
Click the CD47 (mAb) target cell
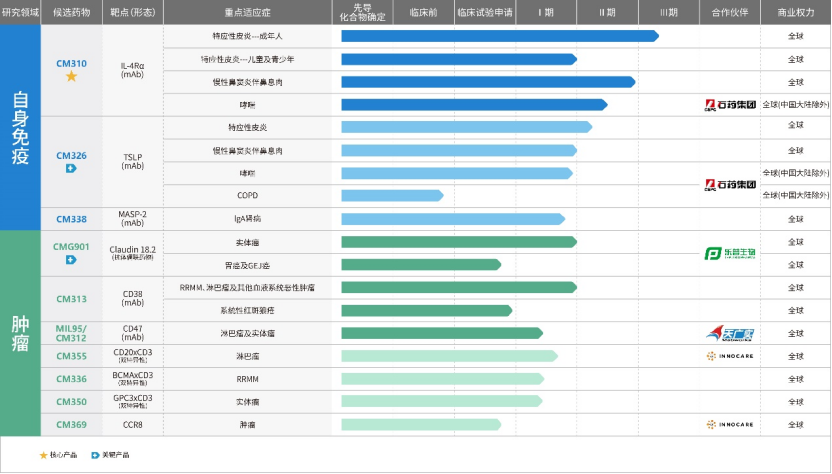tap(133, 333)
